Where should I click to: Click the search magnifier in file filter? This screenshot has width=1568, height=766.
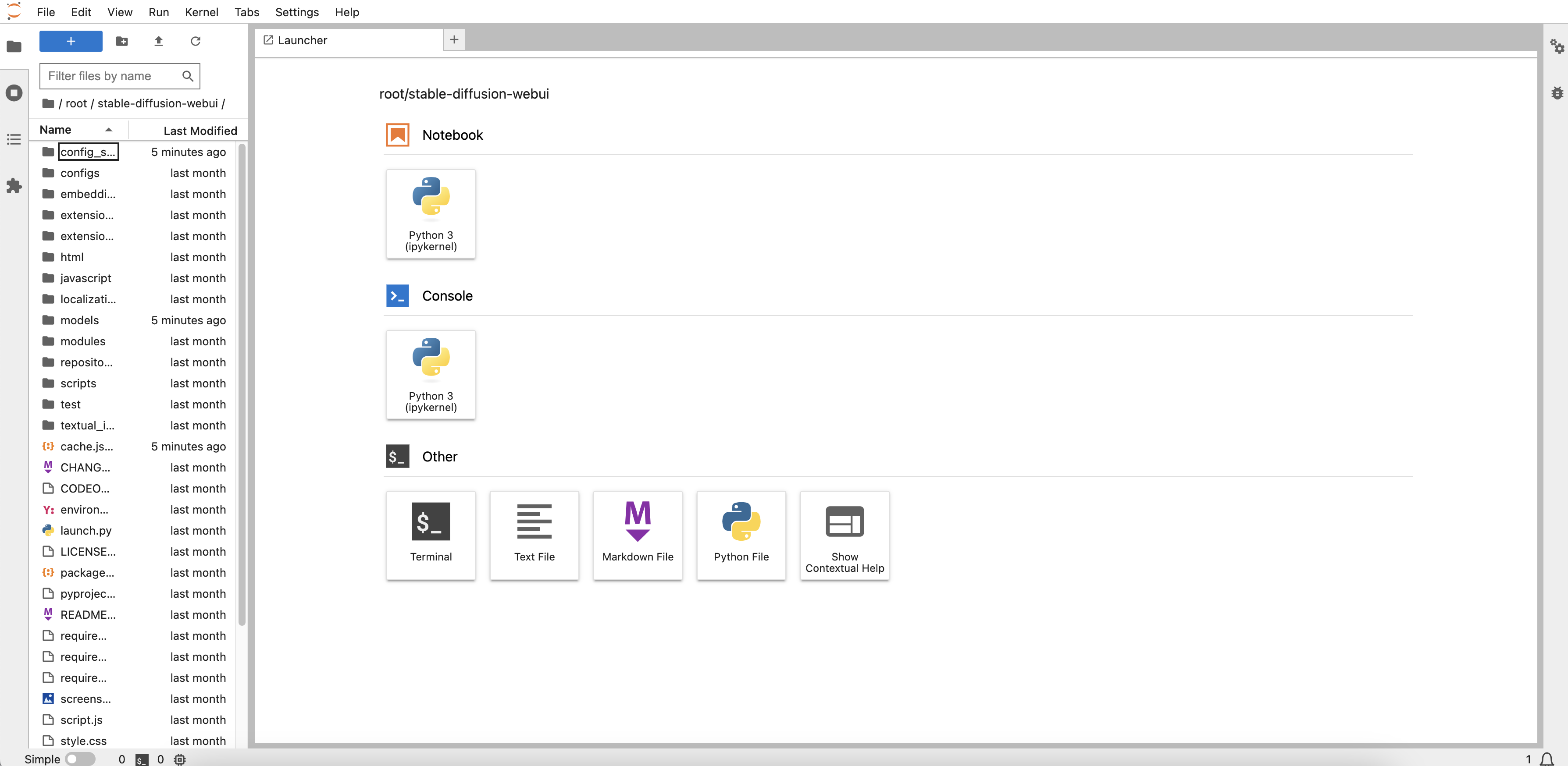pyautogui.click(x=188, y=76)
